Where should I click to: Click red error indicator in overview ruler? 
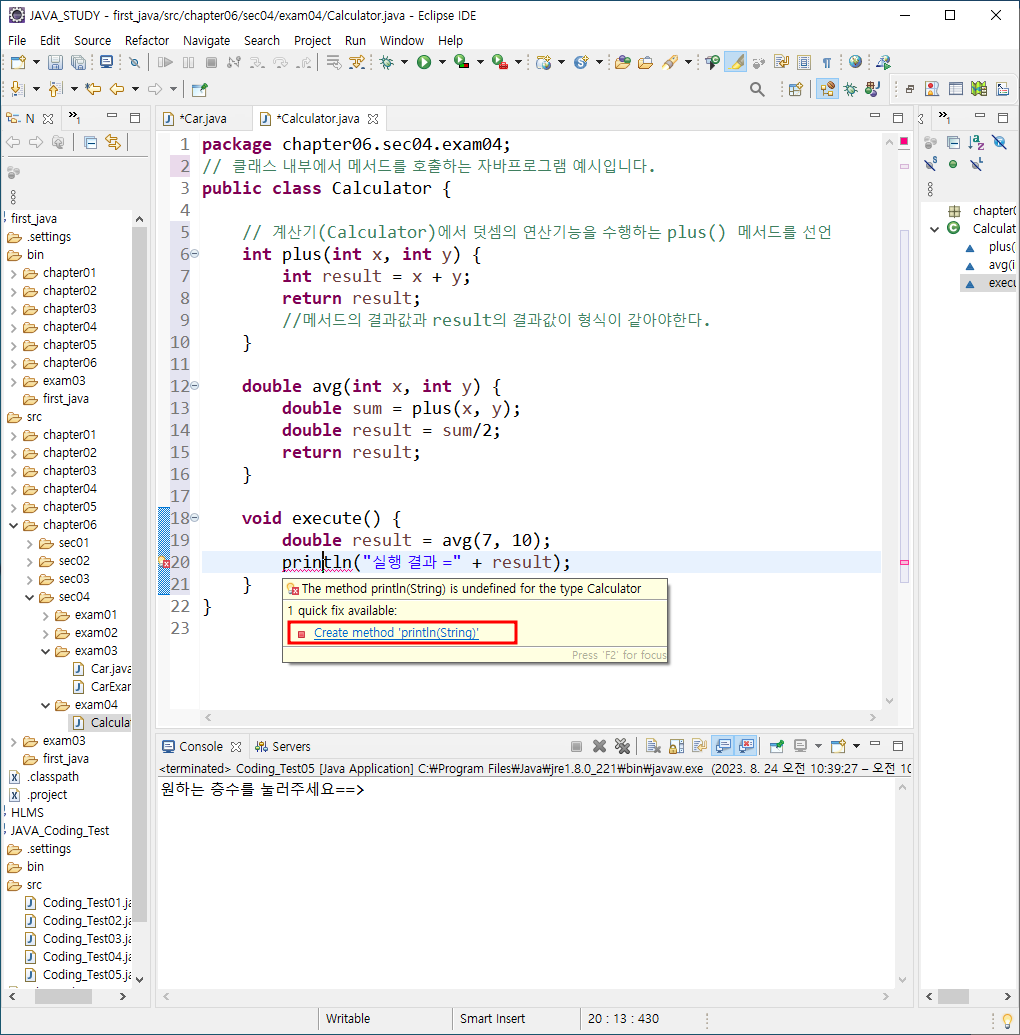click(904, 141)
